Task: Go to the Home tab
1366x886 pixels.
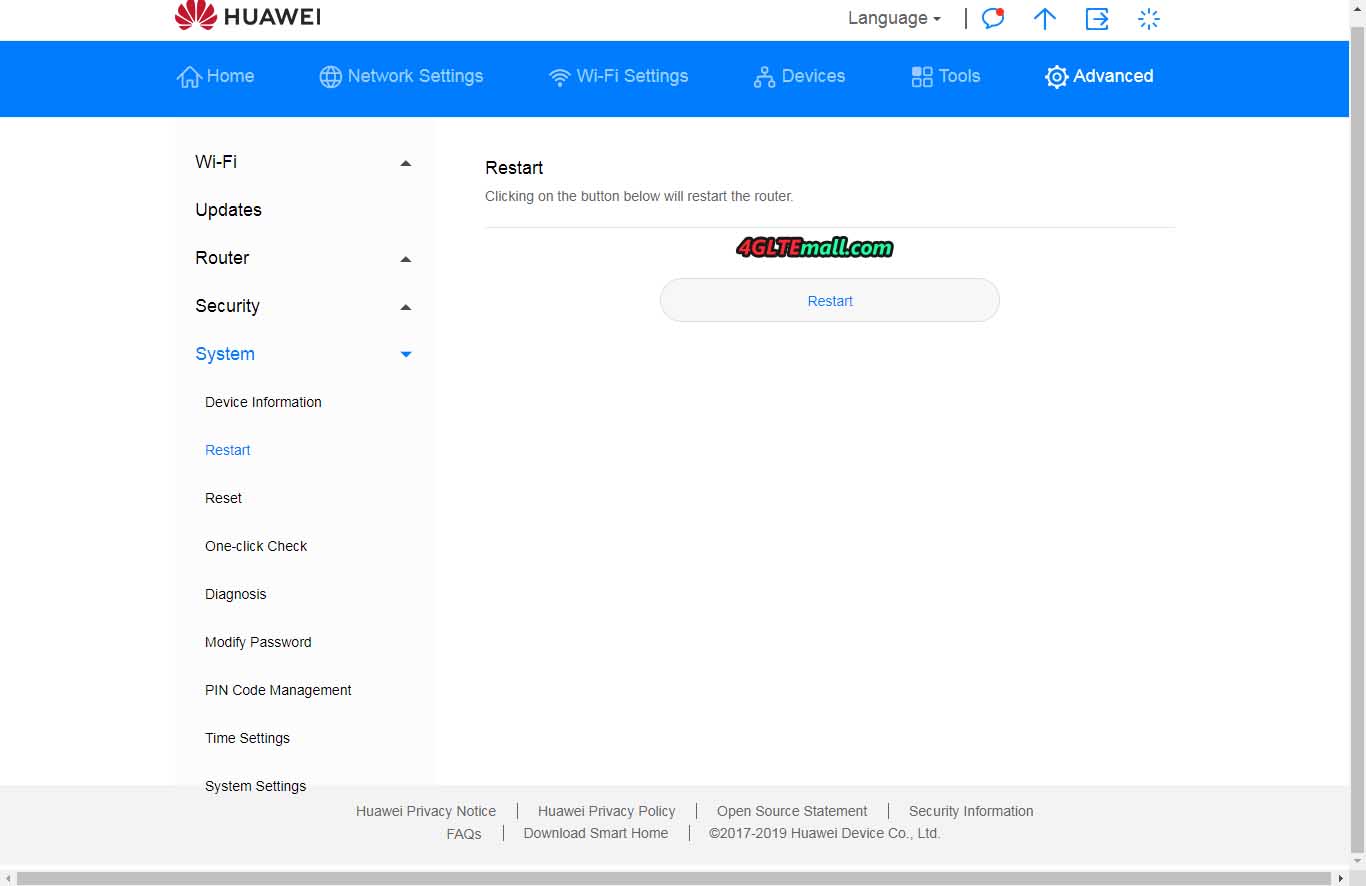Action: [216, 76]
